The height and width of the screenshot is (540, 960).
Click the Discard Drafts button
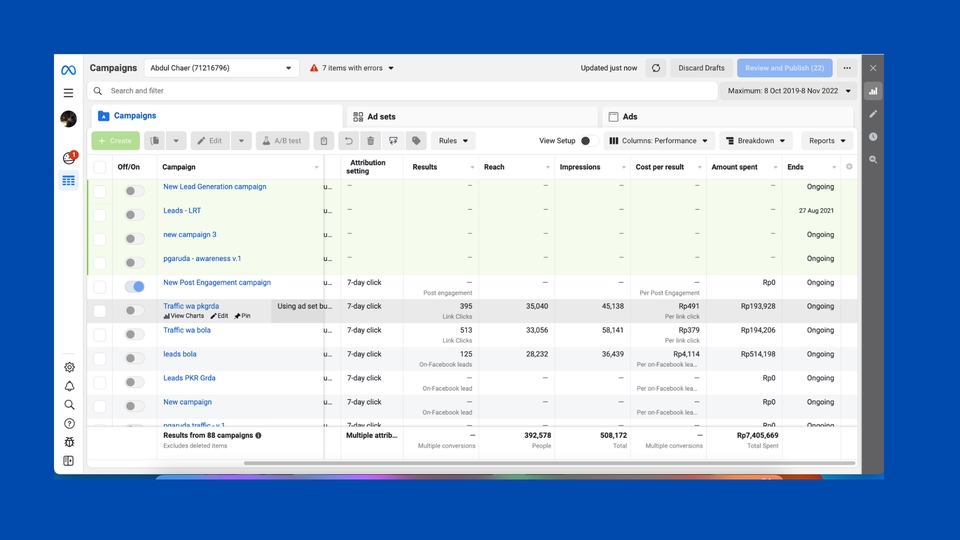701,68
